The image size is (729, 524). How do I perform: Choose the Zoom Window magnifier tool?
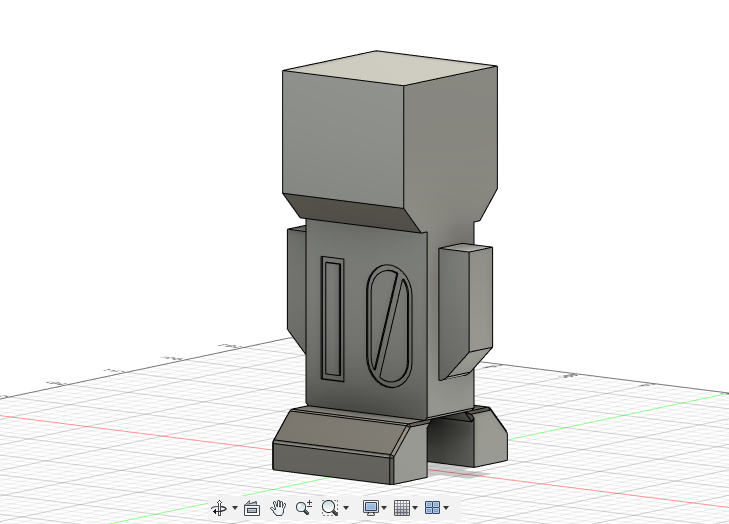point(330,508)
